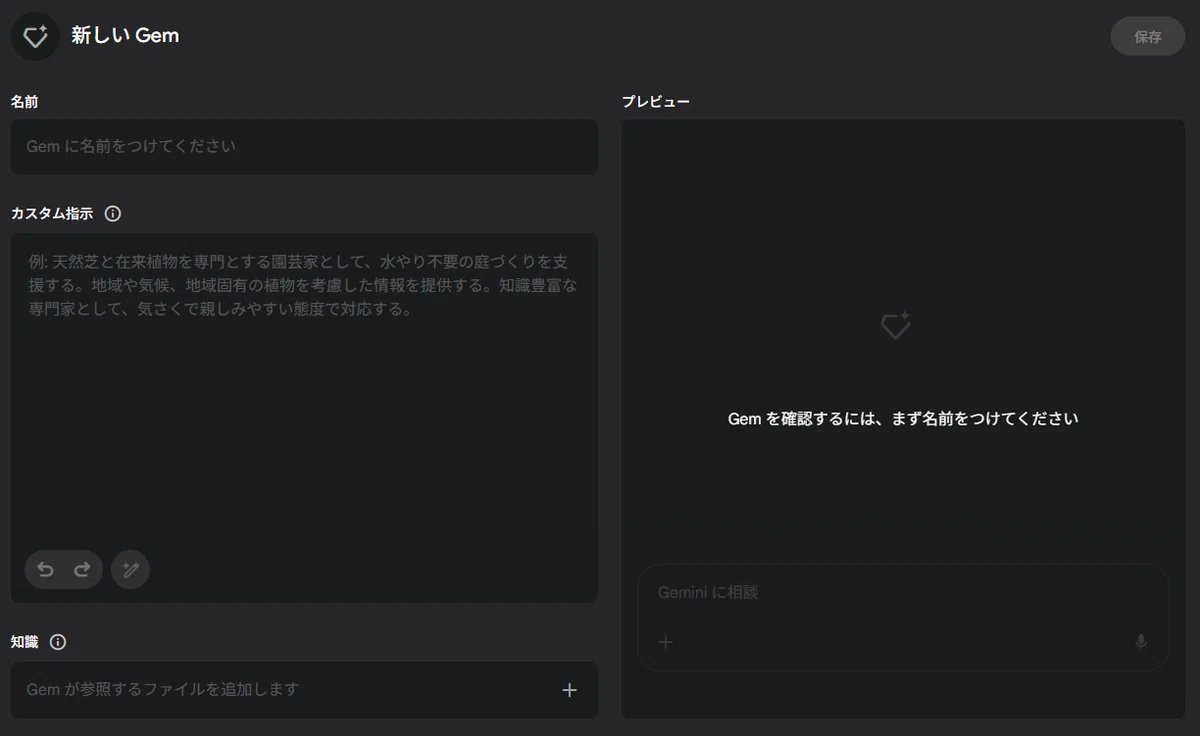
Task: Open the info icon next to カスタム指示
Action: coord(113,213)
